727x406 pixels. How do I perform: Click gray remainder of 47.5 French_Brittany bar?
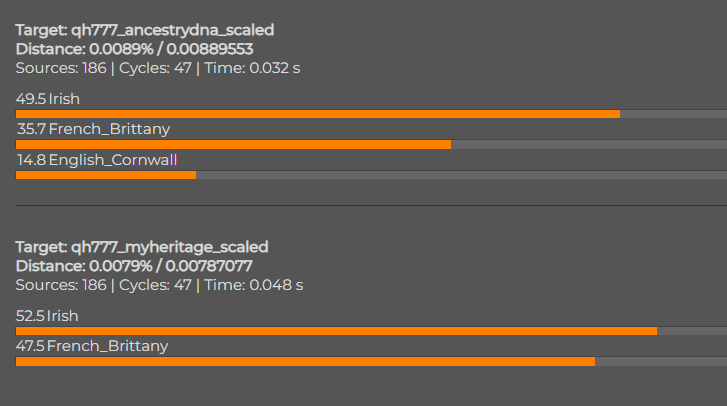click(x=661, y=362)
